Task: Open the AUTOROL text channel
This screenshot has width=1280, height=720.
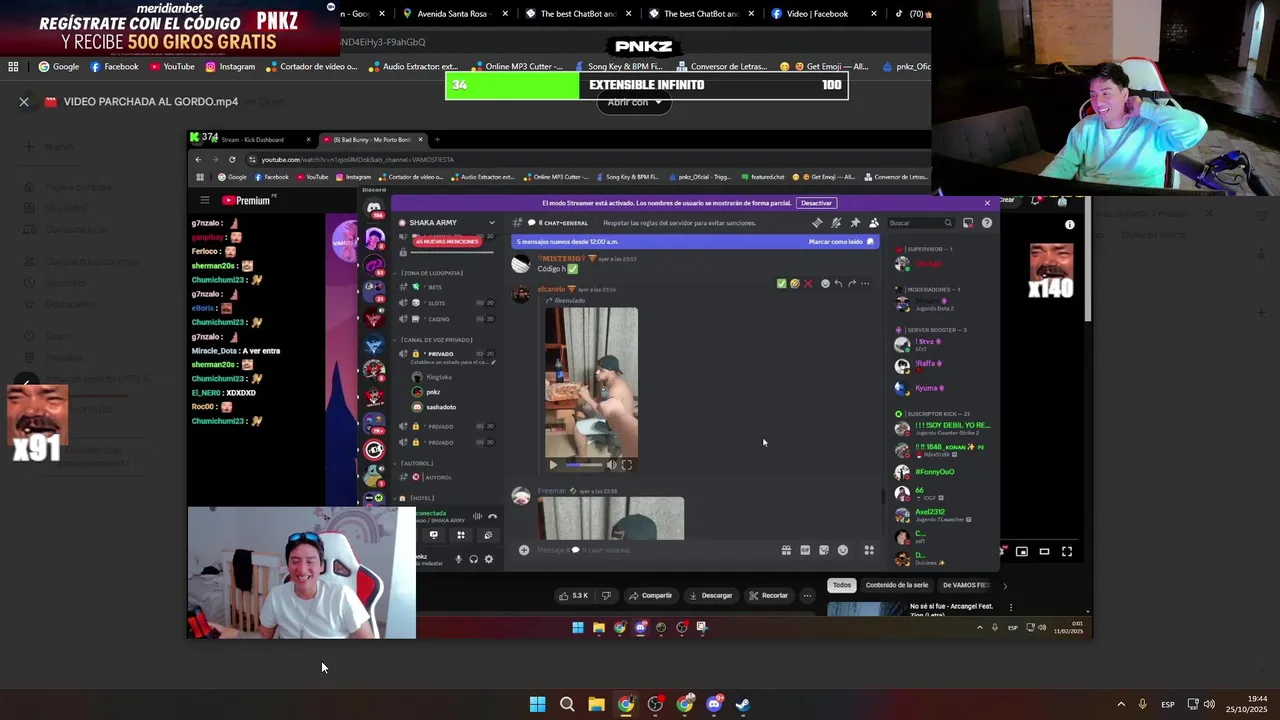Action: pyautogui.click(x=447, y=477)
